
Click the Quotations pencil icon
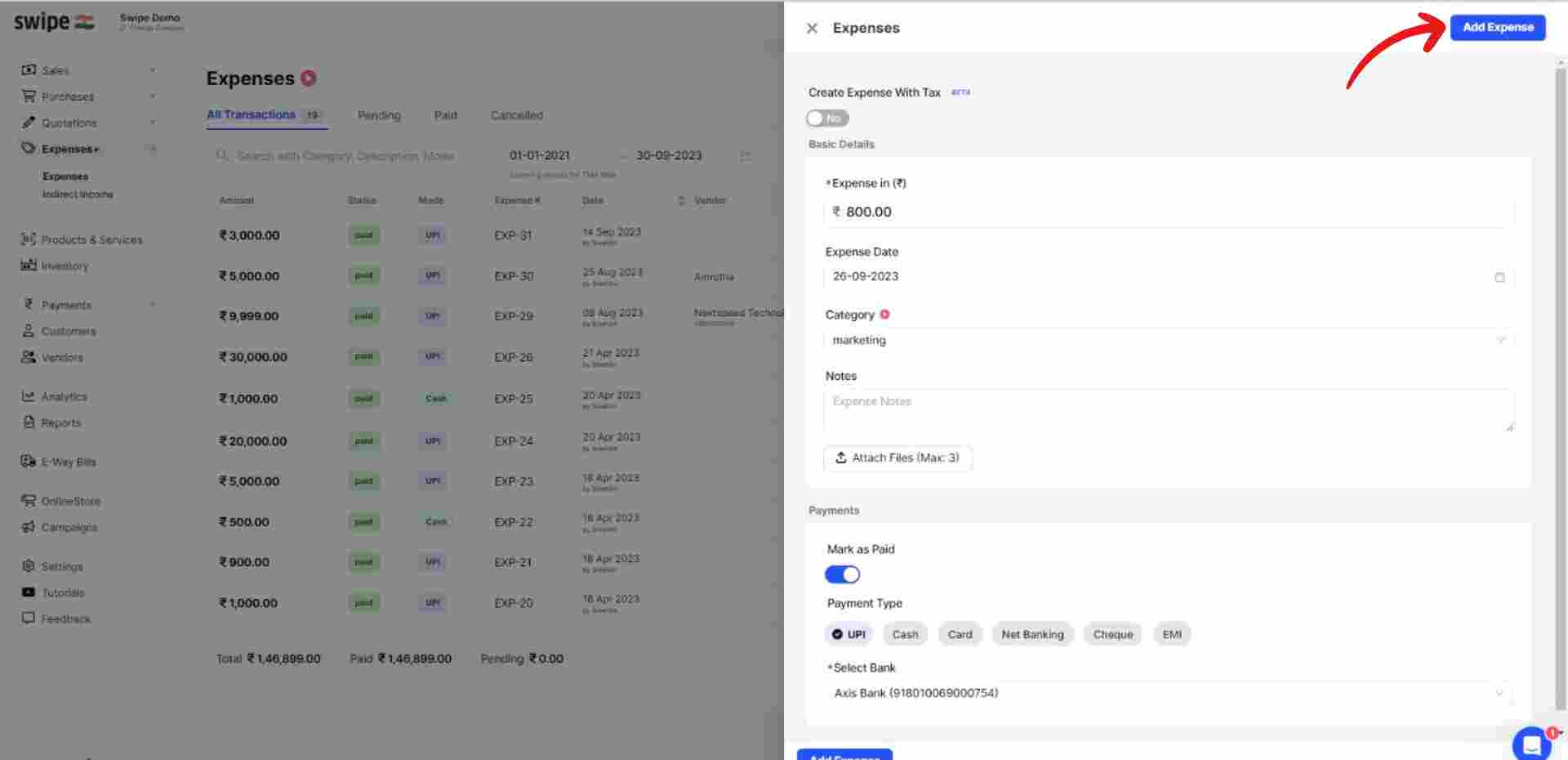(29, 123)
